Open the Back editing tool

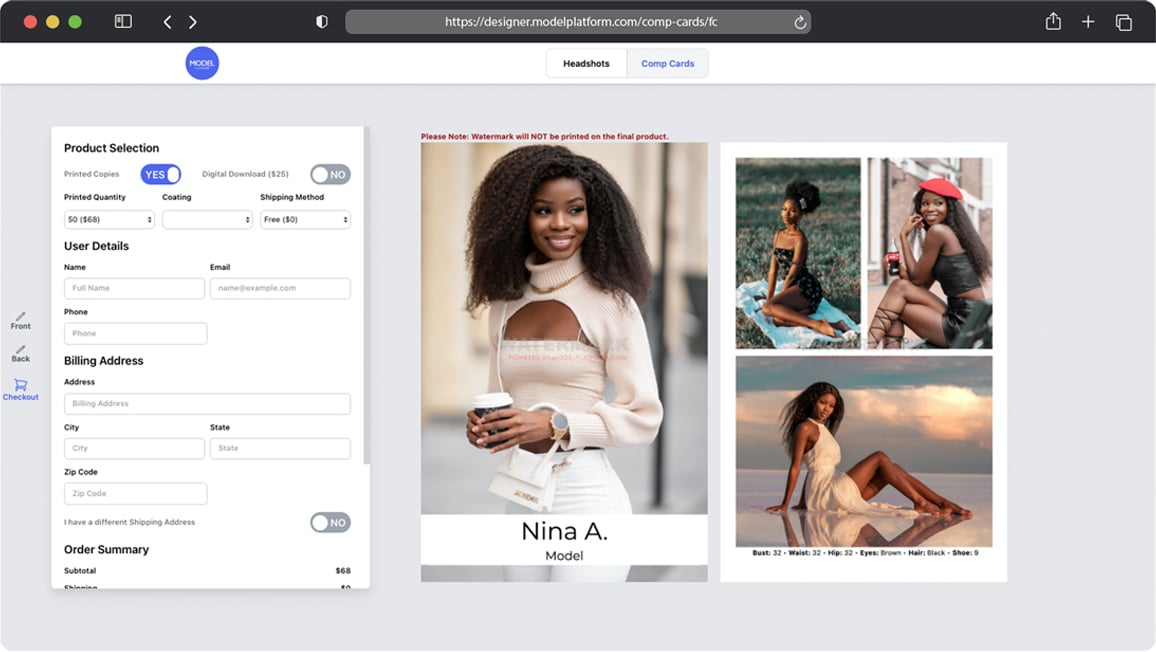point(21,354)
